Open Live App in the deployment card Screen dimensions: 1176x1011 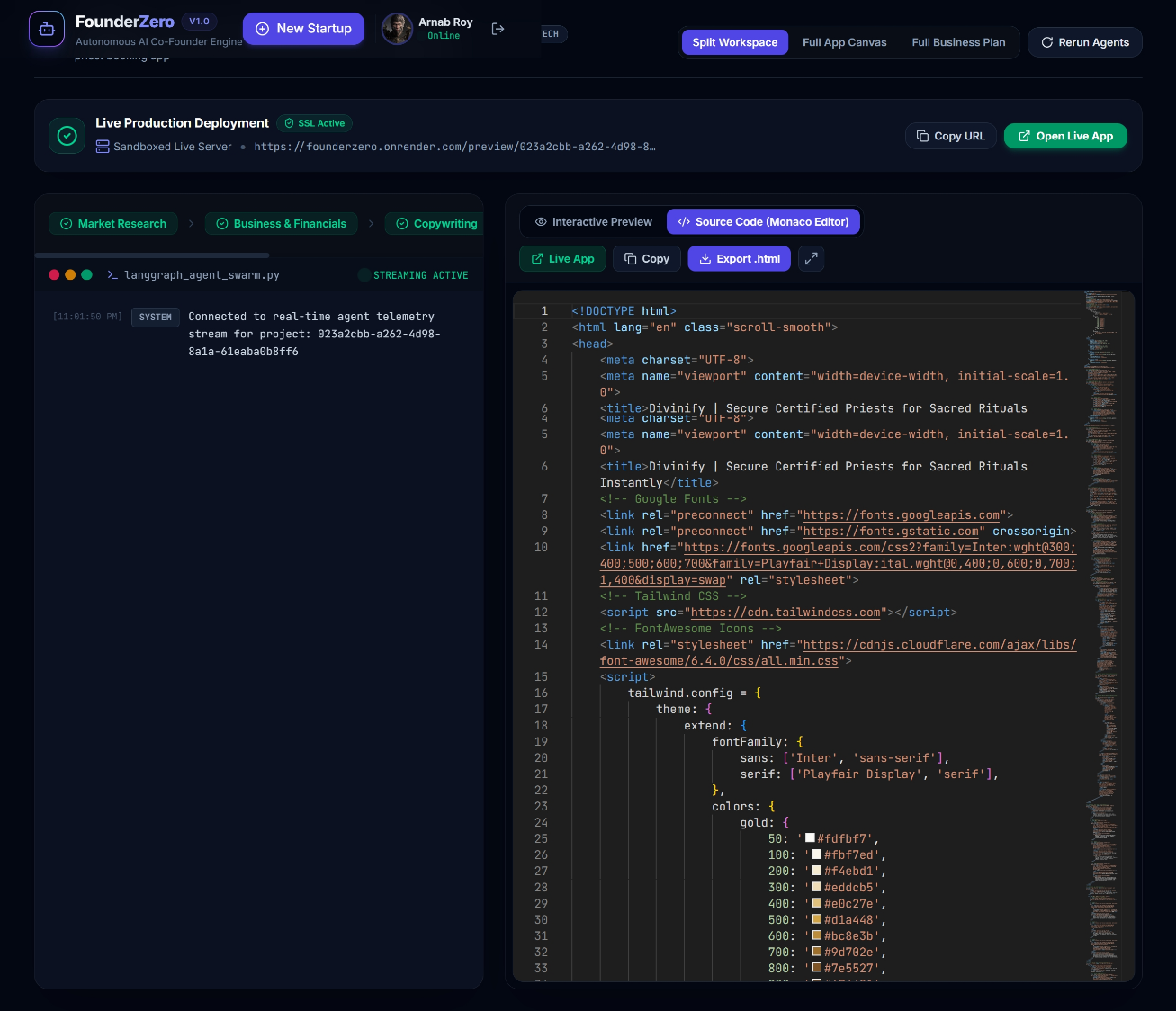pyautogui.click(x=1065, y=136)
